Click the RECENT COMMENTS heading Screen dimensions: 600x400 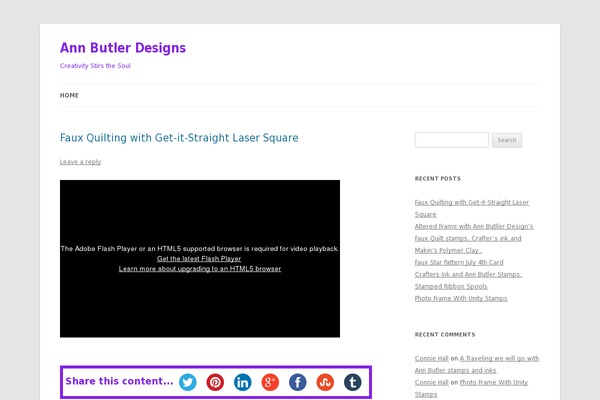click(x=445, y=335)
